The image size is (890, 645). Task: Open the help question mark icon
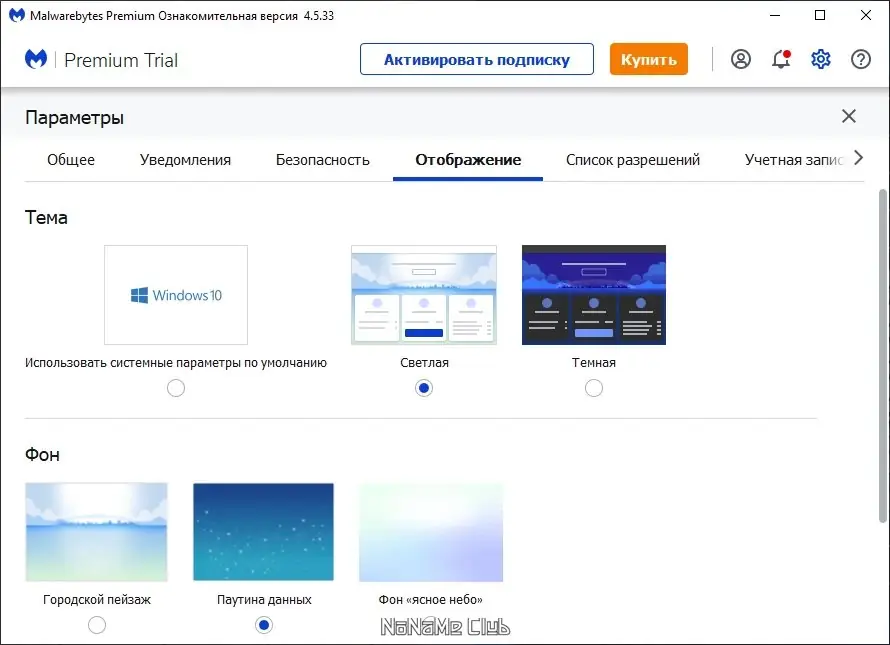pos(861,59)
